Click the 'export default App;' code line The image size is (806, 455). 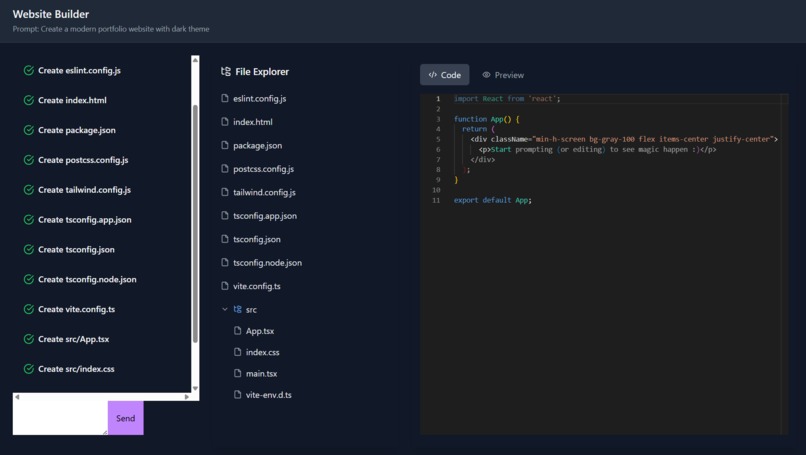tap(492, 200)
